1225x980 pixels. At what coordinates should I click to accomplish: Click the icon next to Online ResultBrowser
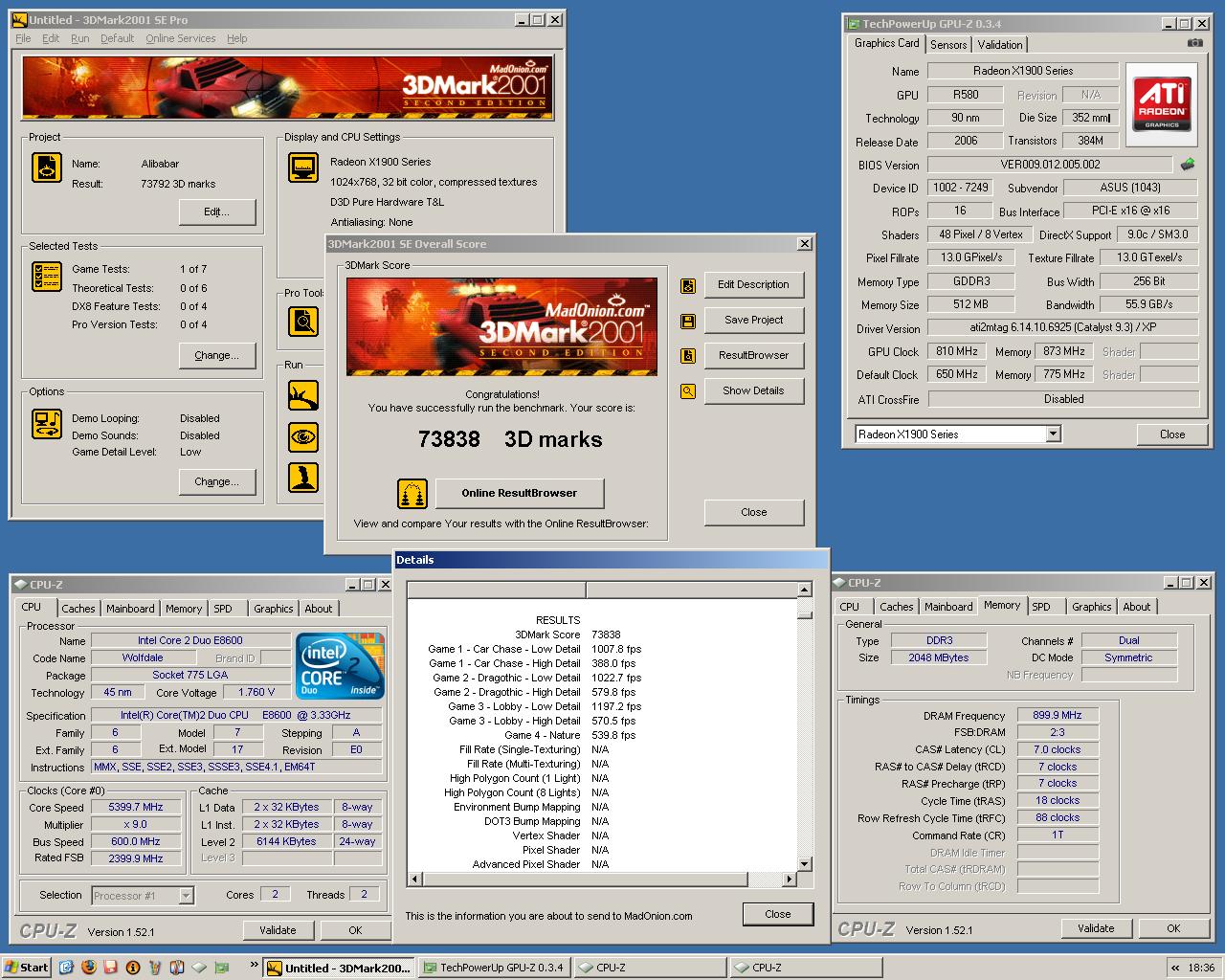pyautogui.click(x=412, y=494)
